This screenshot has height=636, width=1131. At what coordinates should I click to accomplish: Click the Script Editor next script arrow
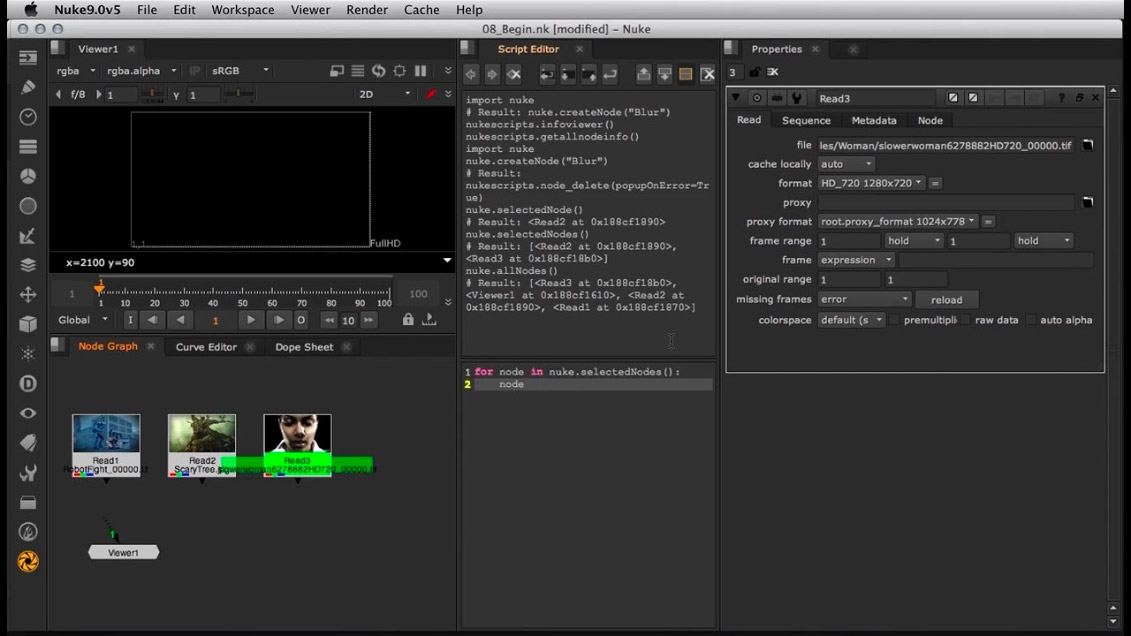click(x=492, y=74)
